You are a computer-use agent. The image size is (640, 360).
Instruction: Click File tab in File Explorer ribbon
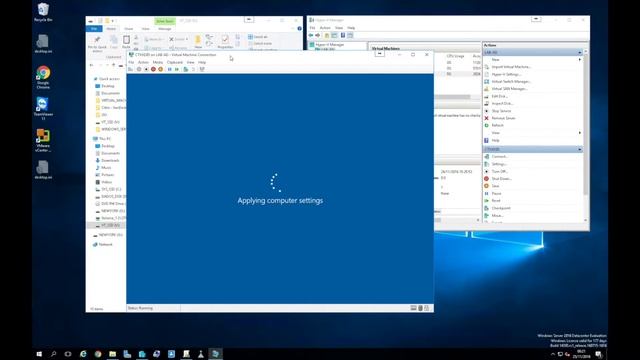pos(94,29)
